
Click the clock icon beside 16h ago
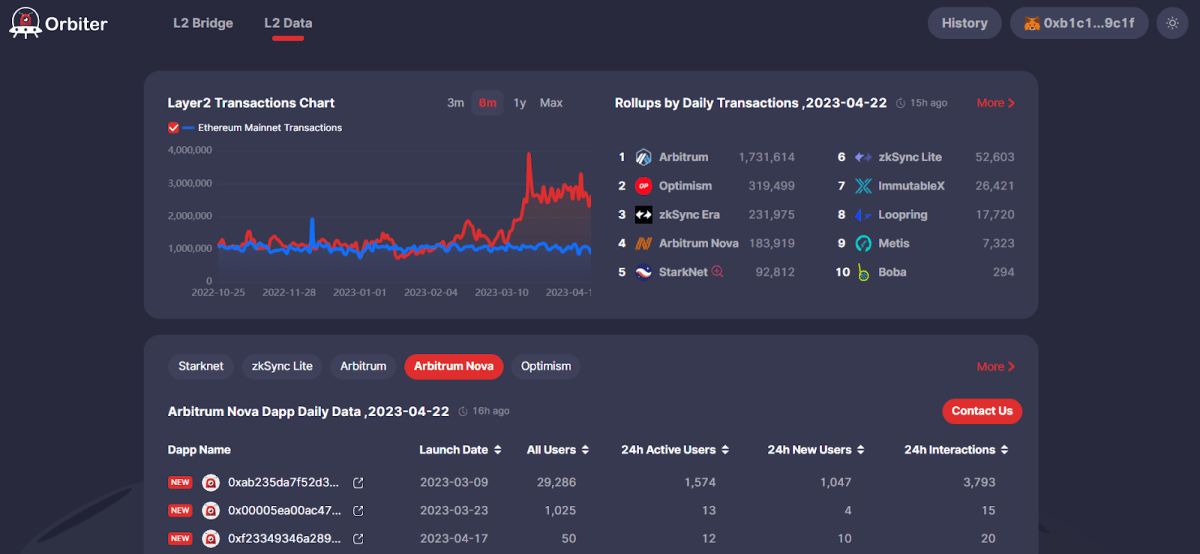pos(463,411)
